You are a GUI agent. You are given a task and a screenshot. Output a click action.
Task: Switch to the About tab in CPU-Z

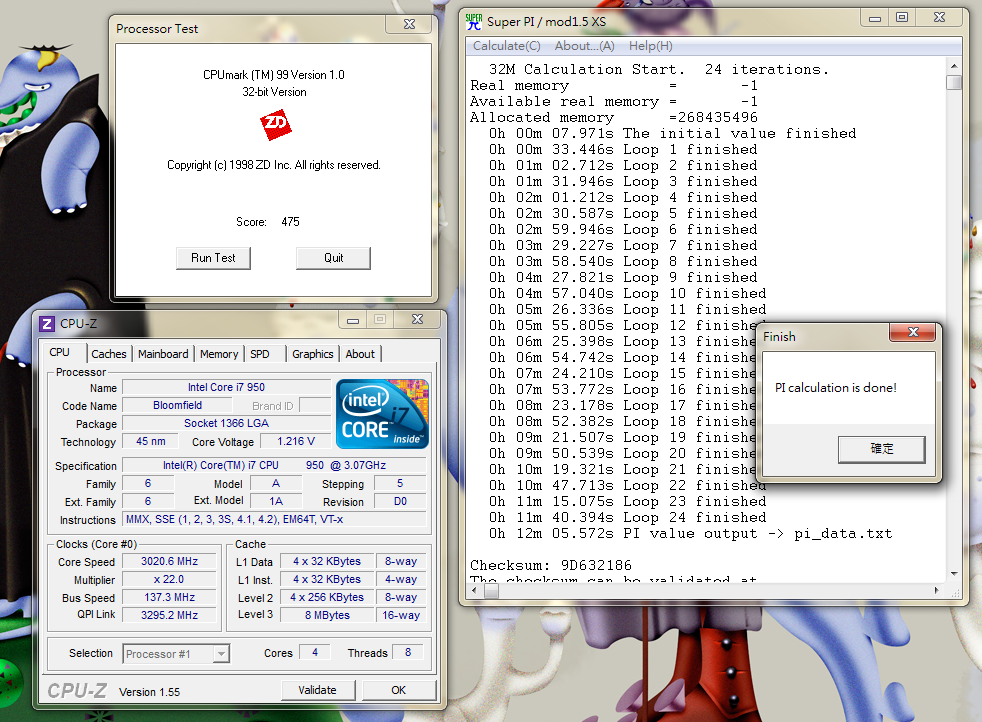[x=360, y=354]
